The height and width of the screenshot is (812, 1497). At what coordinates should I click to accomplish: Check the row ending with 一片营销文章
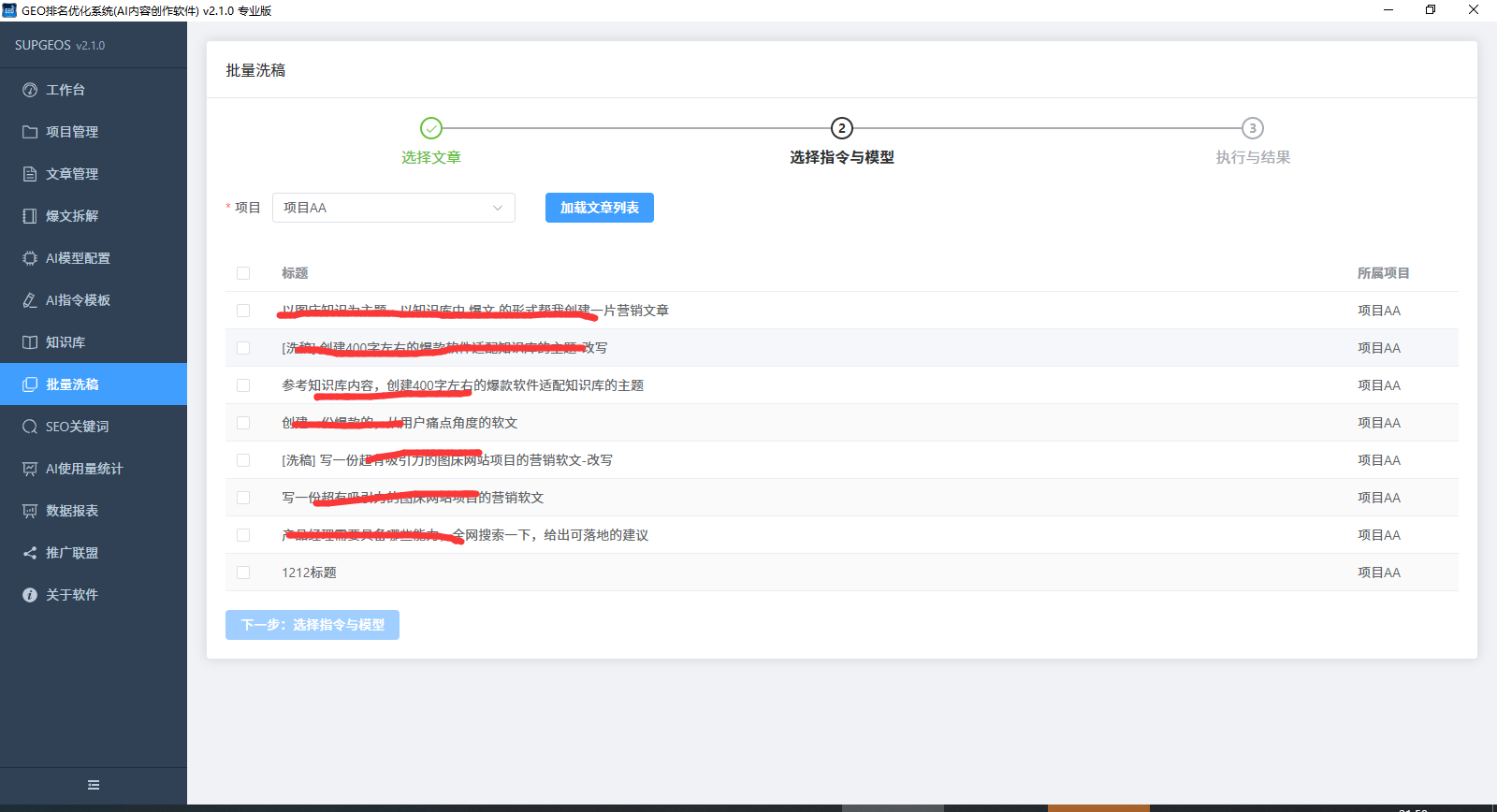[x=243, y=311]
